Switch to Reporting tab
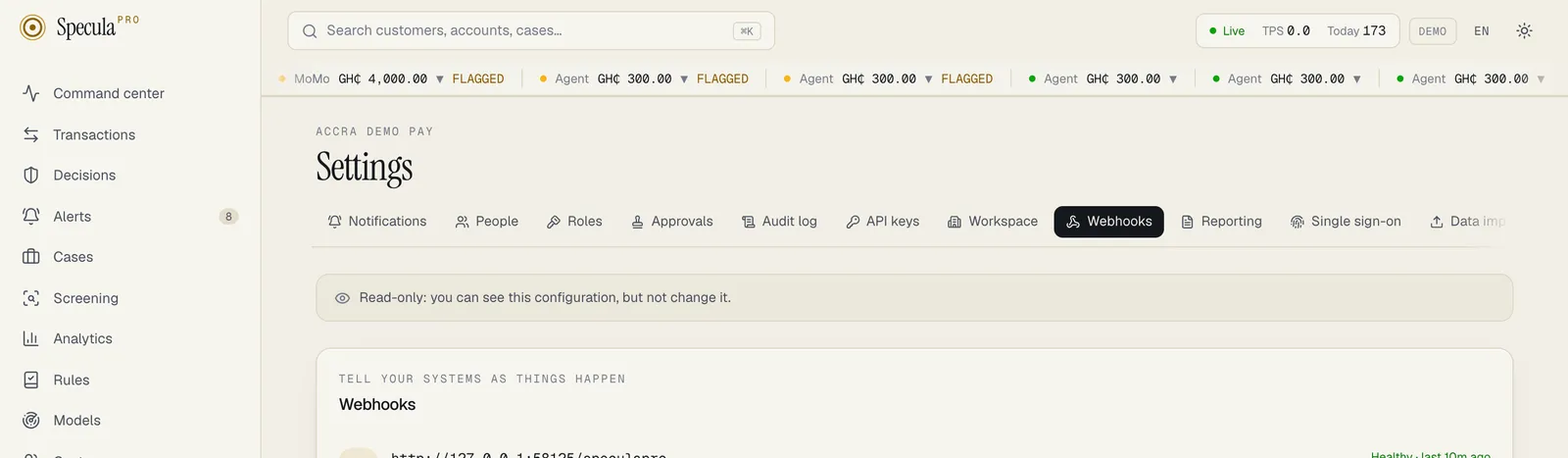This screenshot has width=1568, height=458. (1222, 222)
